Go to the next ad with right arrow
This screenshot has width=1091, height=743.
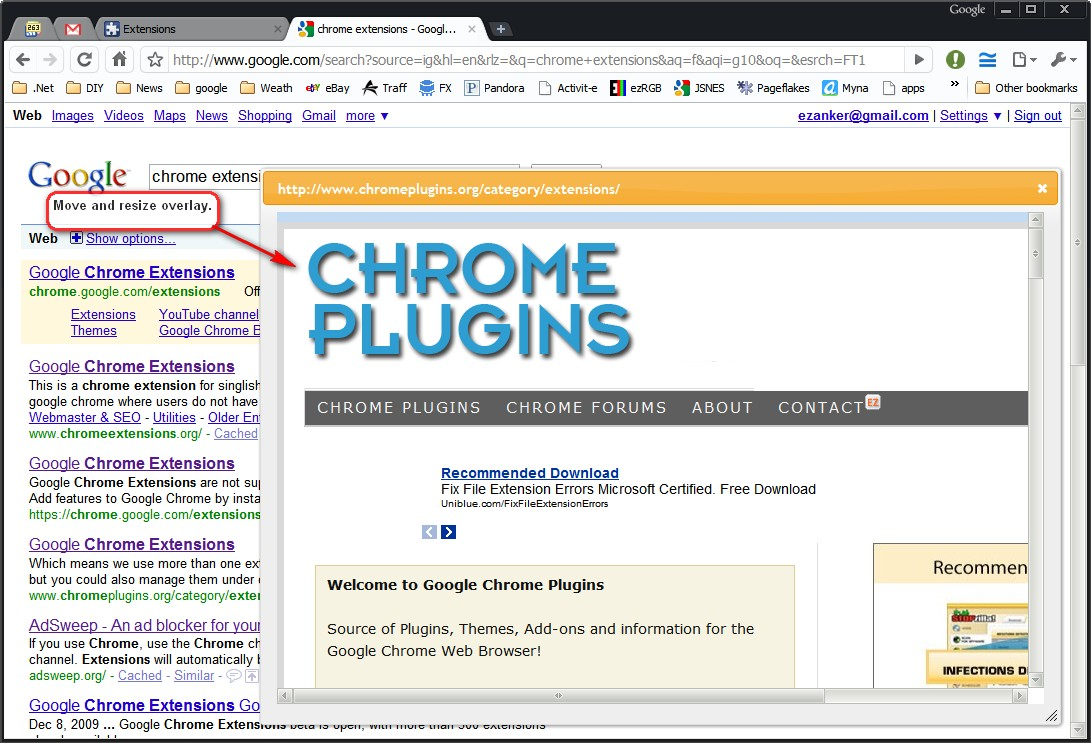449,532
